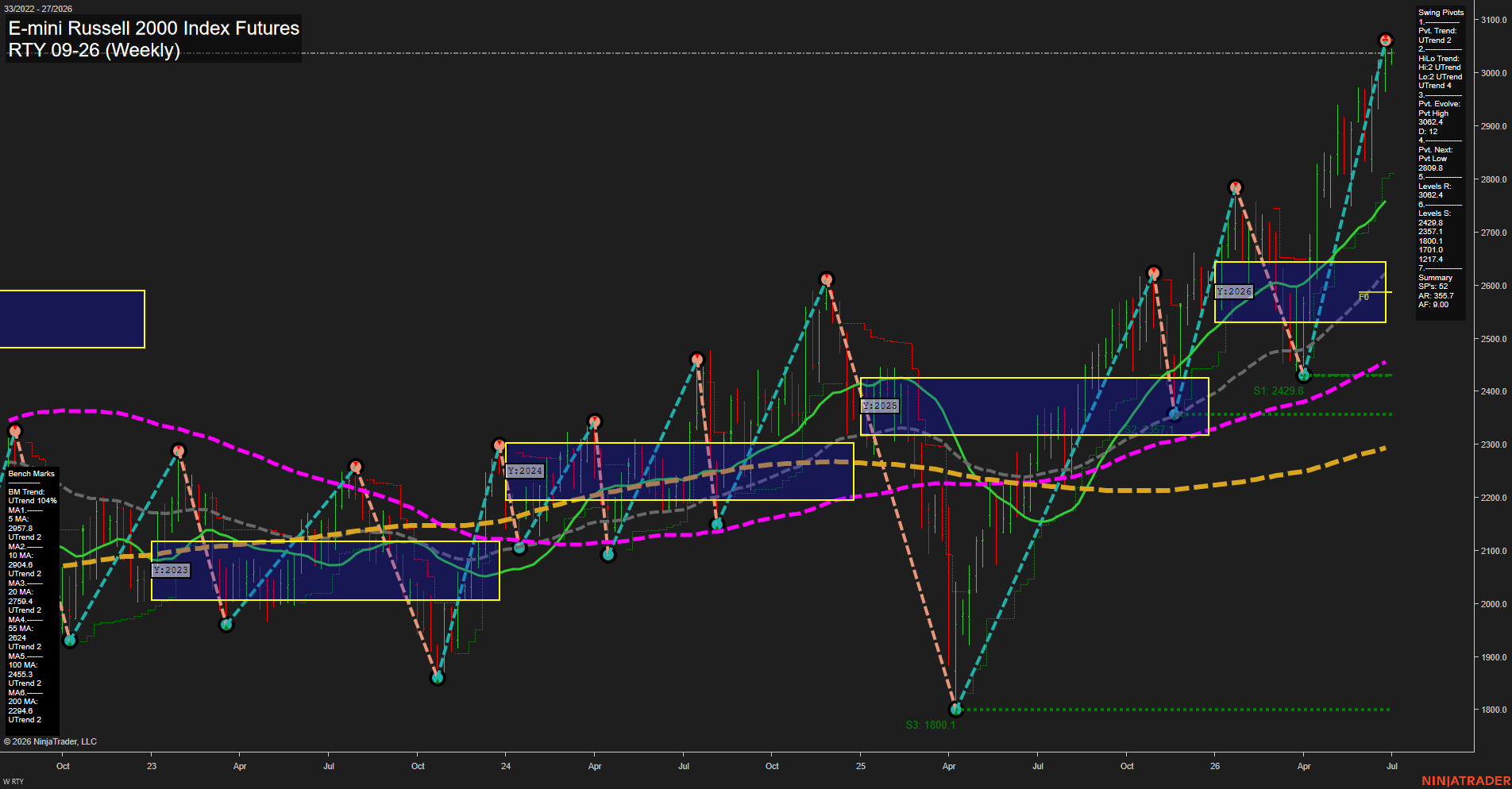This screenshot has height=789, width=1512.
Task: Click the swing low pivot near 1860 in October 2023
Action: coord(438,678)
